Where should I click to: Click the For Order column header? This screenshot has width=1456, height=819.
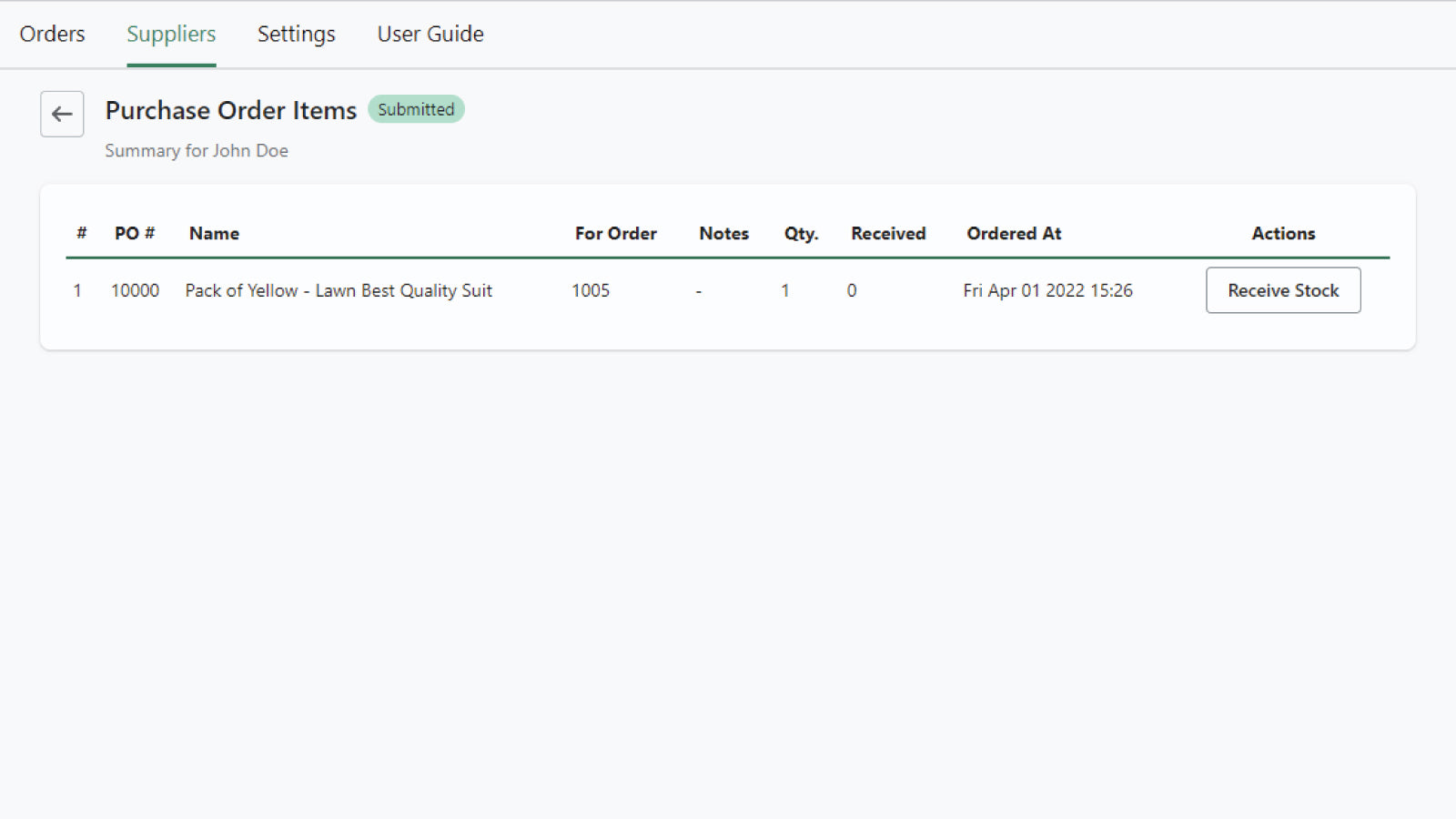point(615,233)
